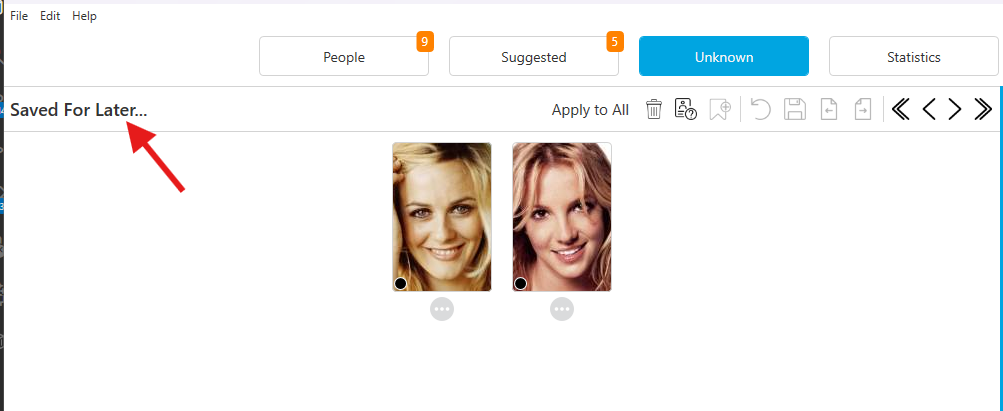The height and width of the screenshot is (411, 1003).
Task: Click the undo arrow icon
Action: coord(760,109)
